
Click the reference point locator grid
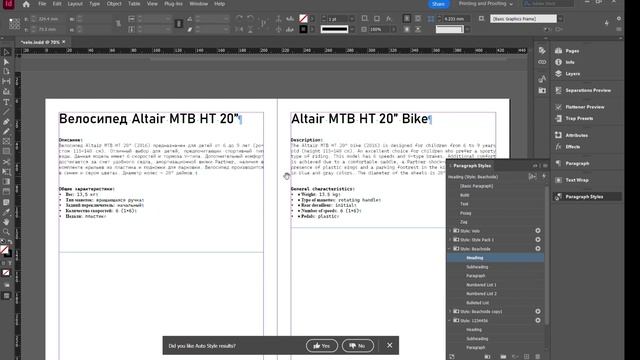(x=14, y=24)
